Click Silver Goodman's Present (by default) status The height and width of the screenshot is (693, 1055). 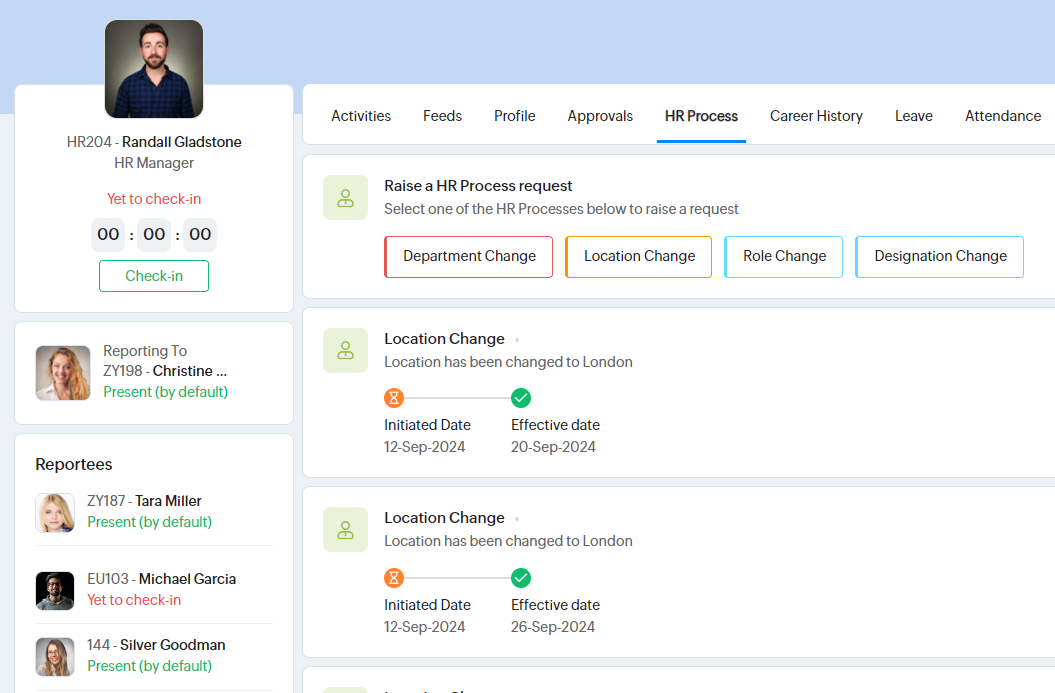(x=149, y=665)
